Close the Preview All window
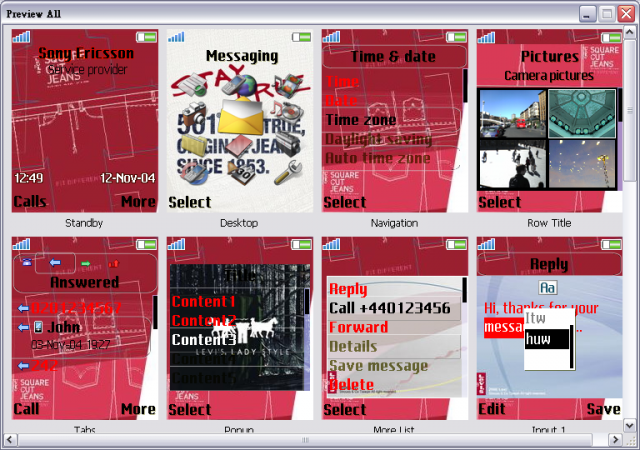 coord(626,14)
